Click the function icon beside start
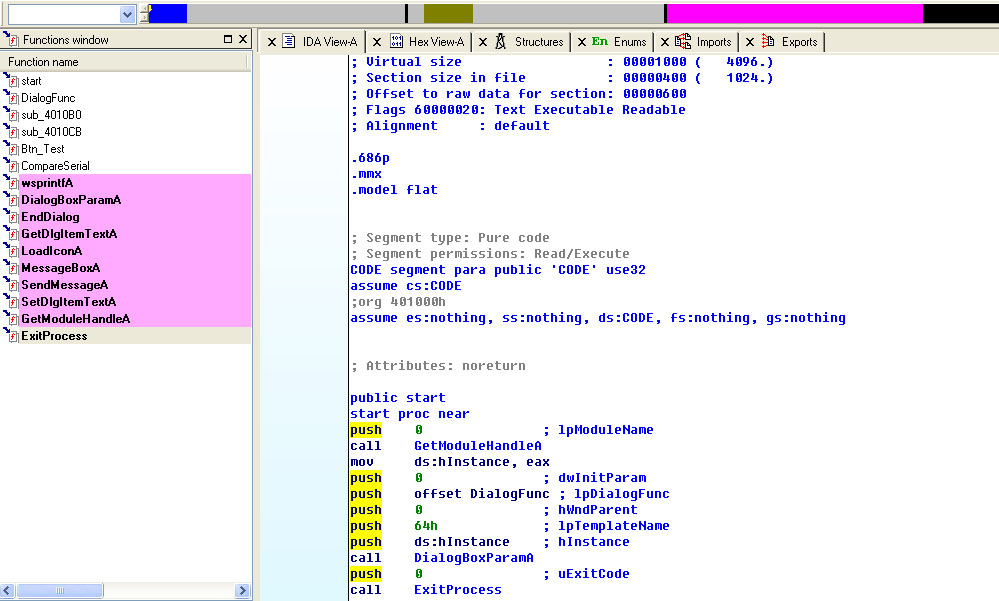999x601 pixels. (x=11, y=80)
